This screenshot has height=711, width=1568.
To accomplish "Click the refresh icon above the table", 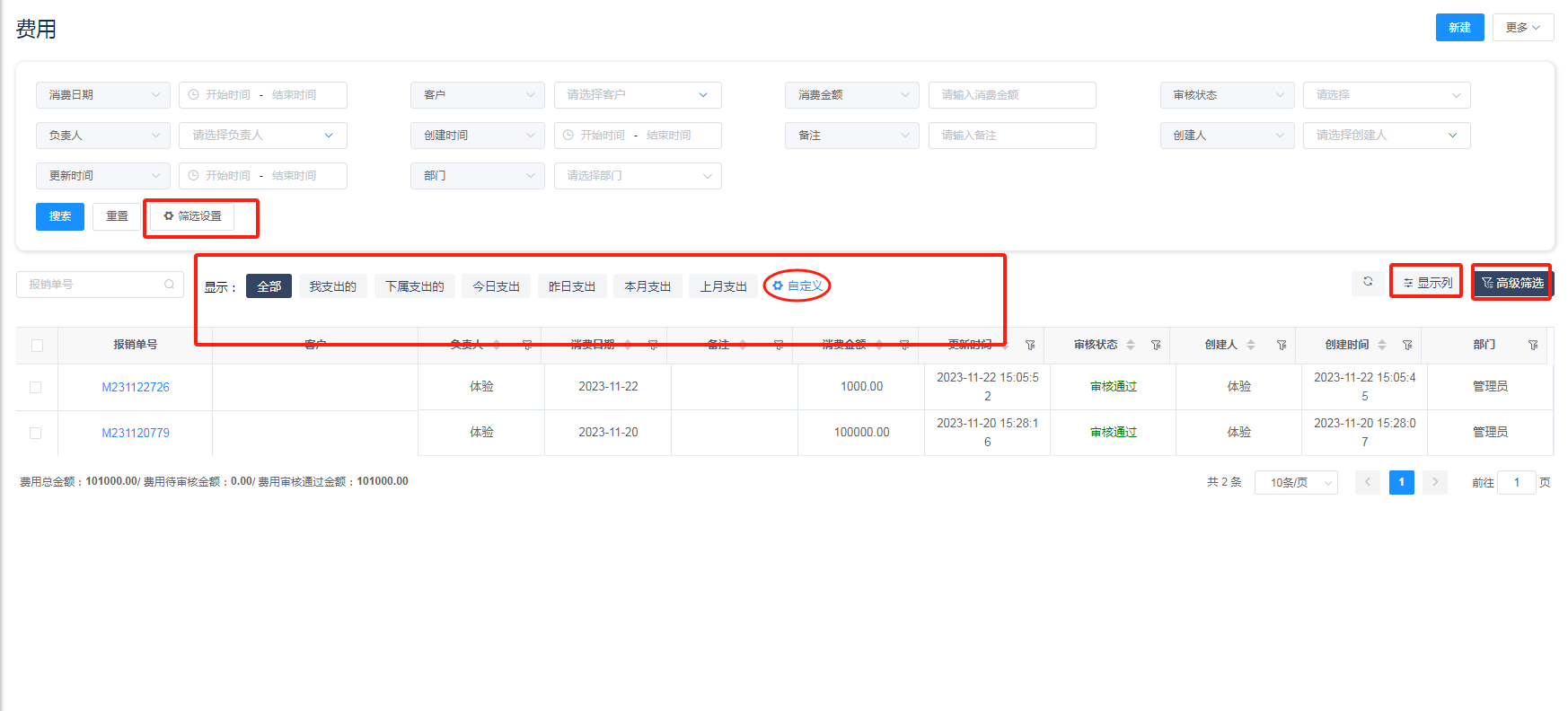I will (1368, 282).
